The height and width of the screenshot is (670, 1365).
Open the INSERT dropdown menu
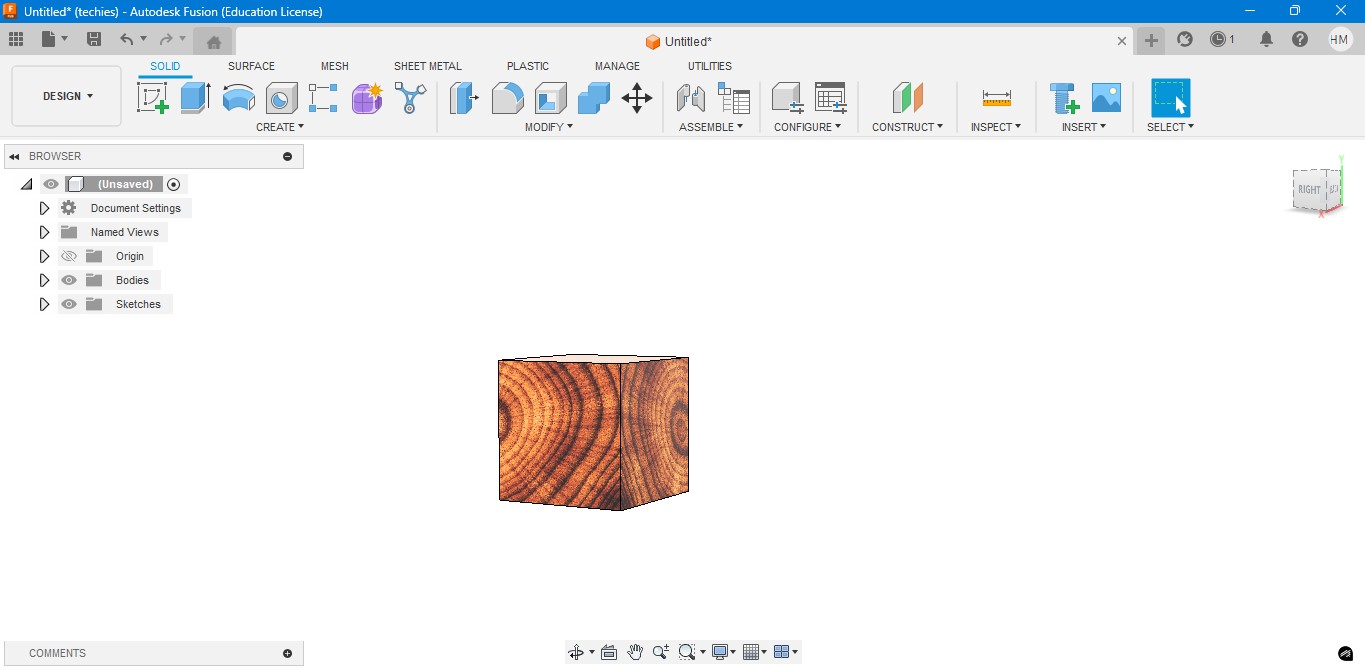point(1084,127)
